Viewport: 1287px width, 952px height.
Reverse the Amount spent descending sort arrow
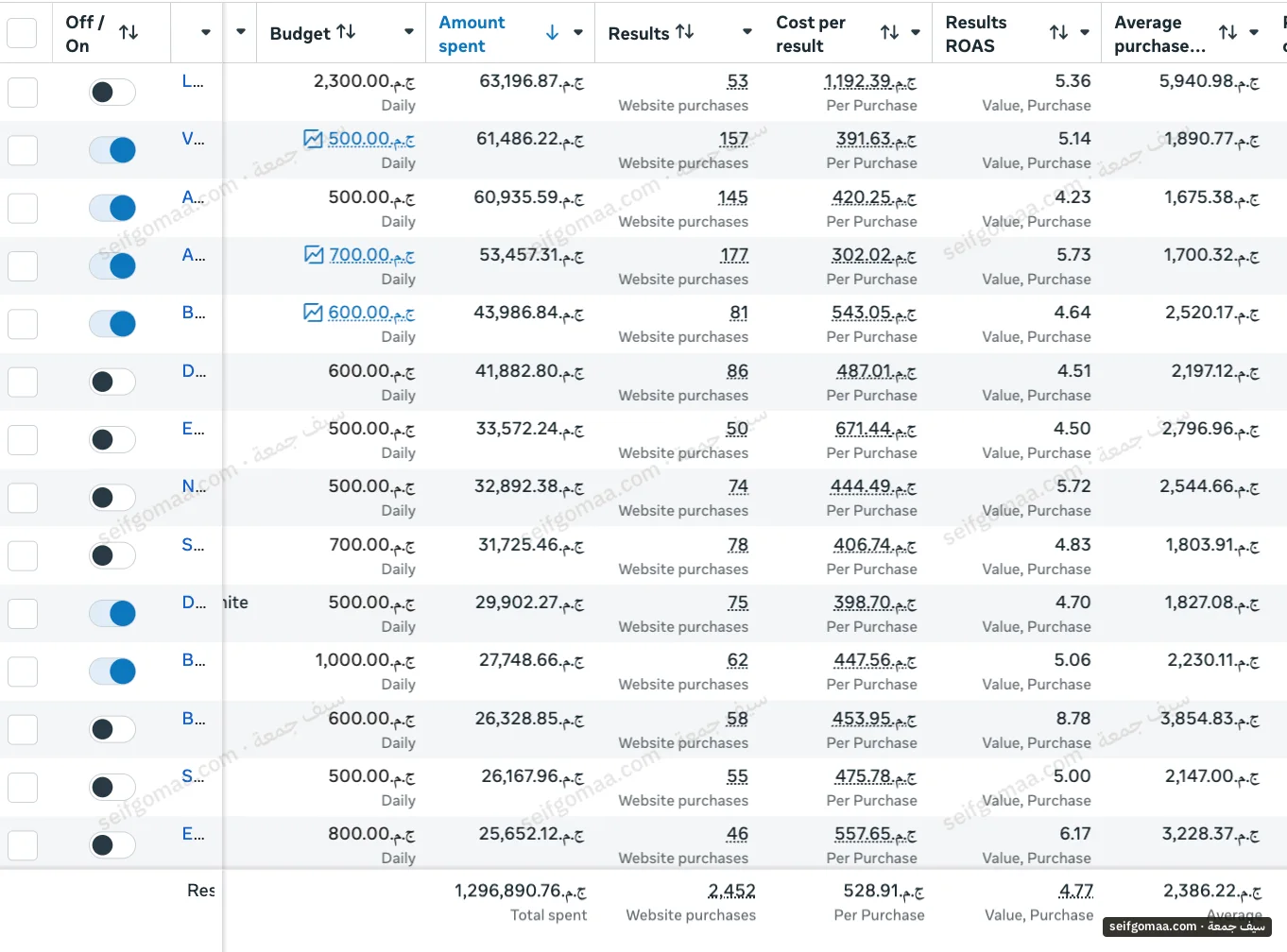point(553,33)
